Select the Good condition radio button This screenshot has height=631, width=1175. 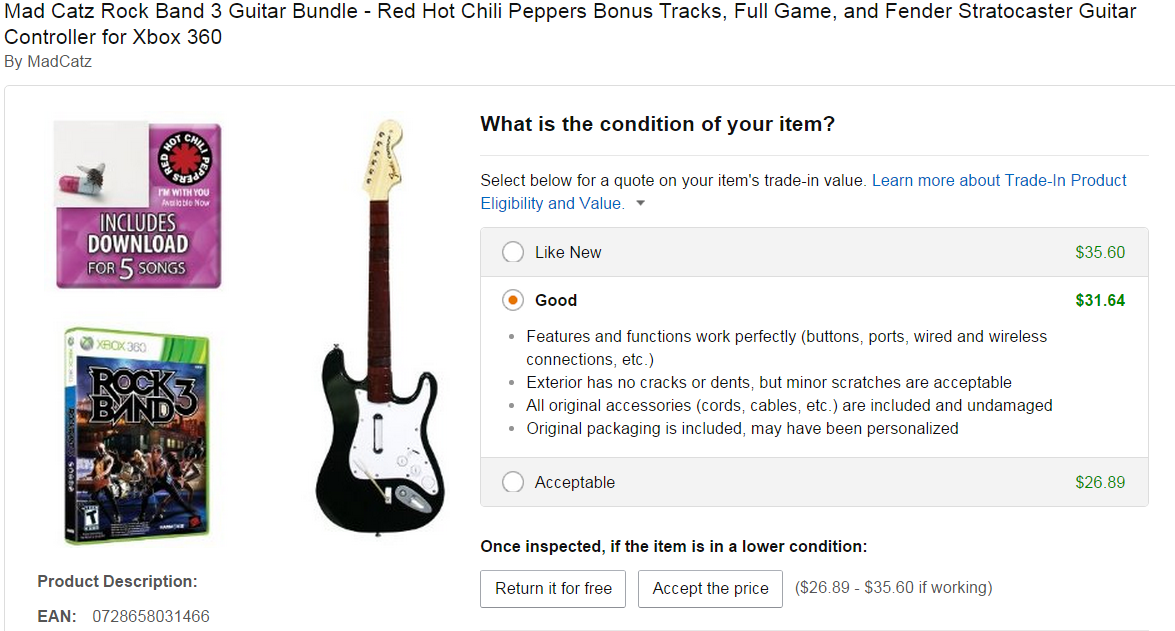[513, 300]
